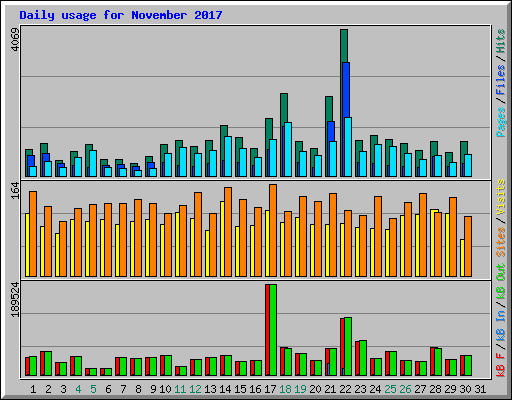512x400 pixels.
Task: Click day 7 on the x-axis
Action: [123, 389]
